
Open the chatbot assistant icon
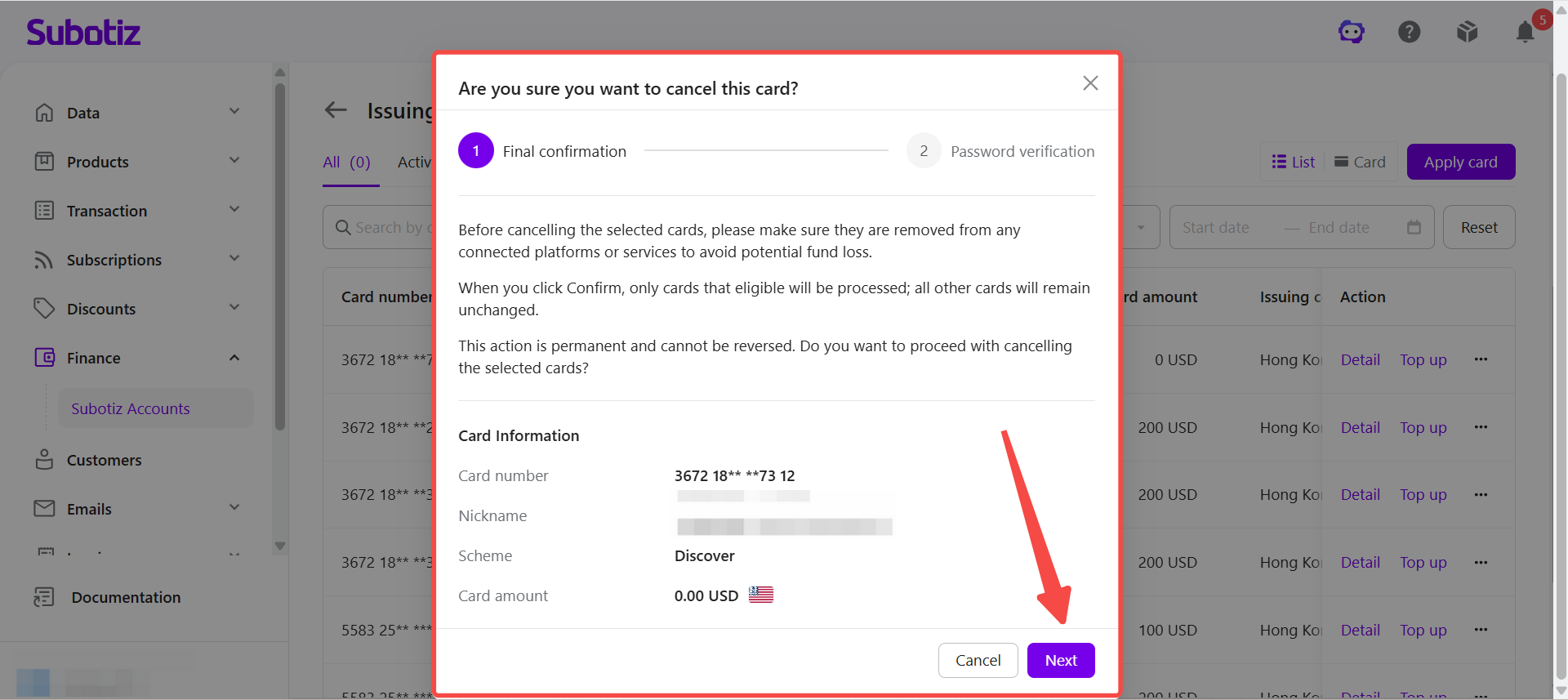[1352, 32]
